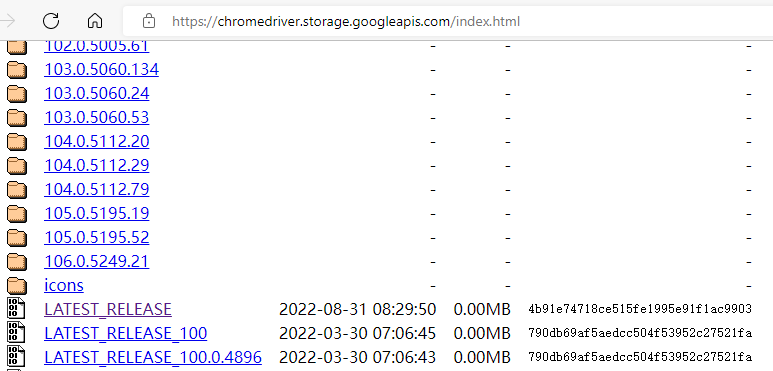Open the 104.0.5112.29 version link

[x=97, y=165]
